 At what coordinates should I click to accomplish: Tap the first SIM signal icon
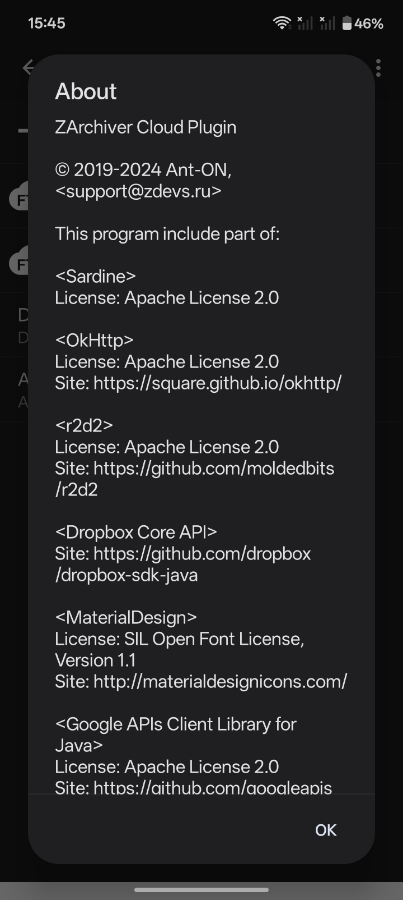(305, 23)
